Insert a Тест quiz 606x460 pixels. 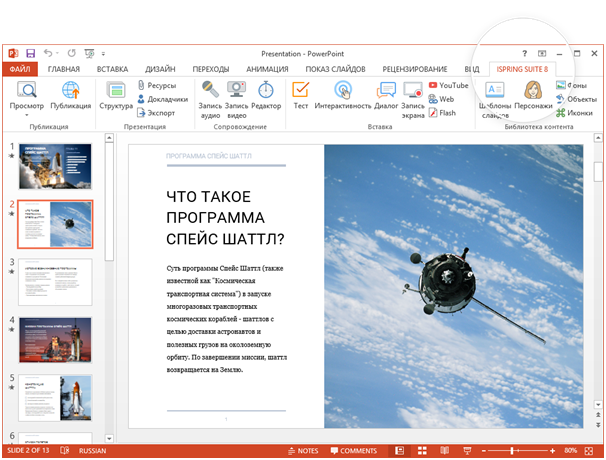300,95
